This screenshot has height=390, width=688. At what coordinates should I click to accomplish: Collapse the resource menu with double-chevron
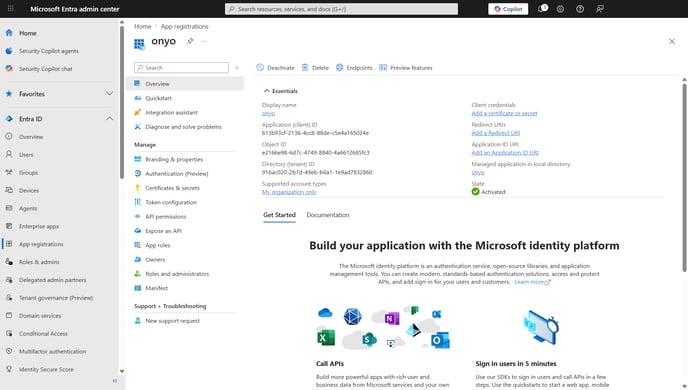pos(236,68)
